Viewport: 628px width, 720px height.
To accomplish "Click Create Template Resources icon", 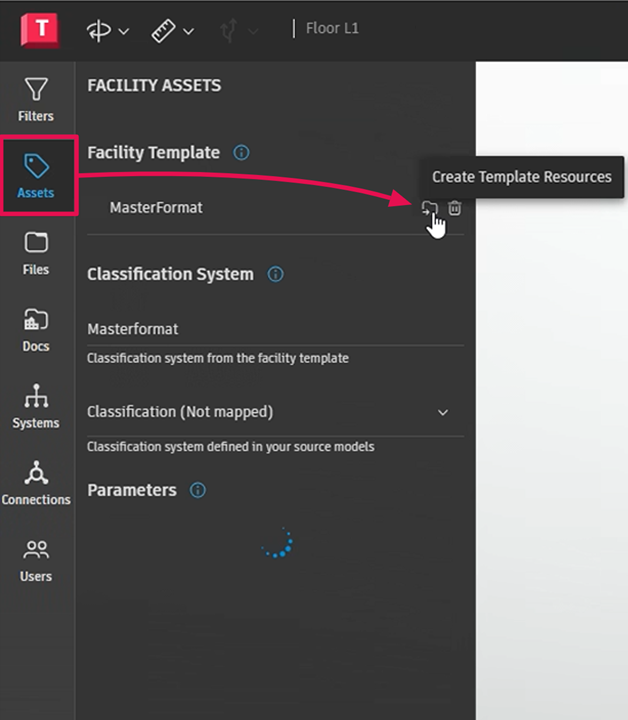I will pos(429,208).
